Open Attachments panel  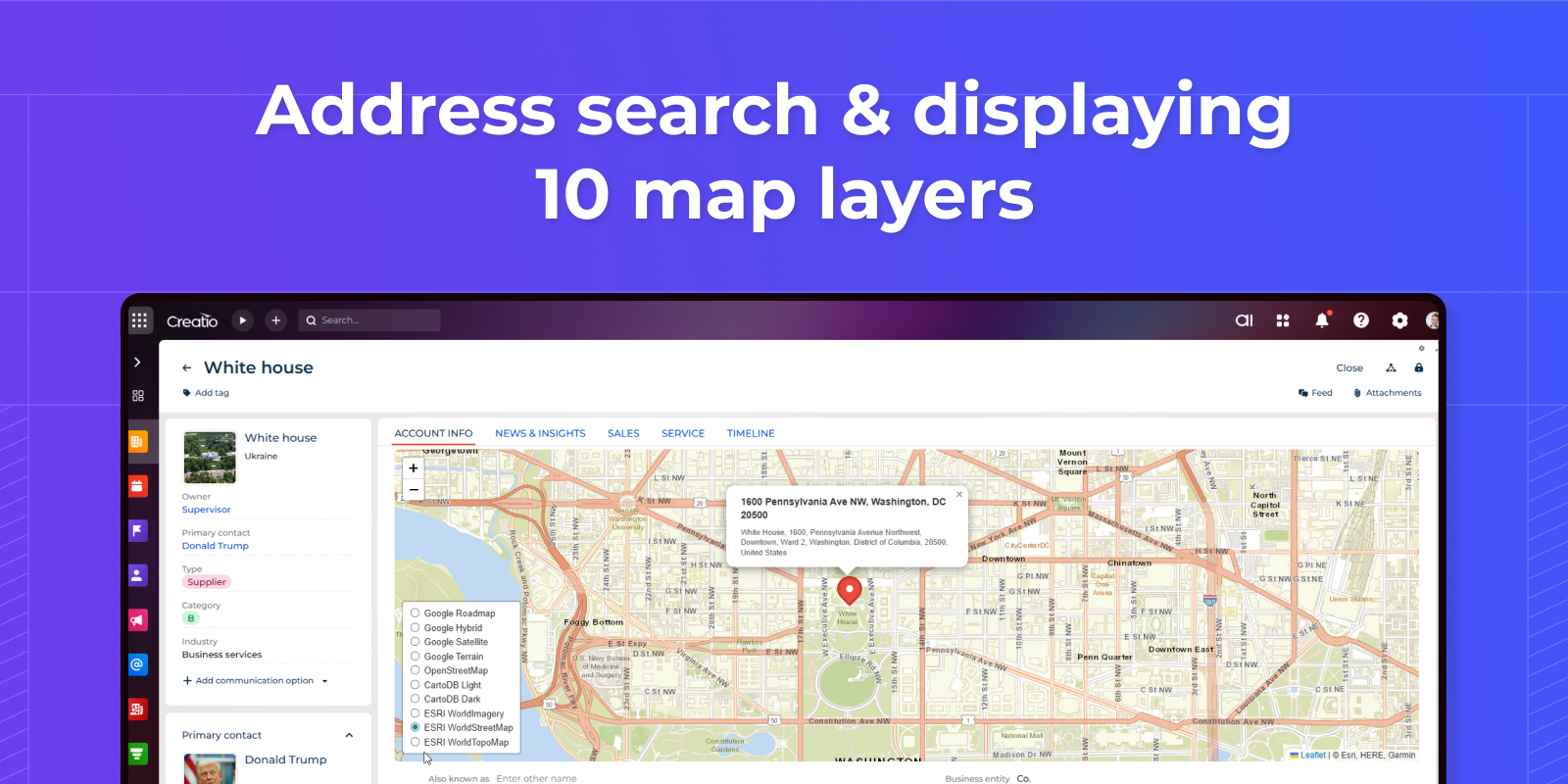point(1388,393)
